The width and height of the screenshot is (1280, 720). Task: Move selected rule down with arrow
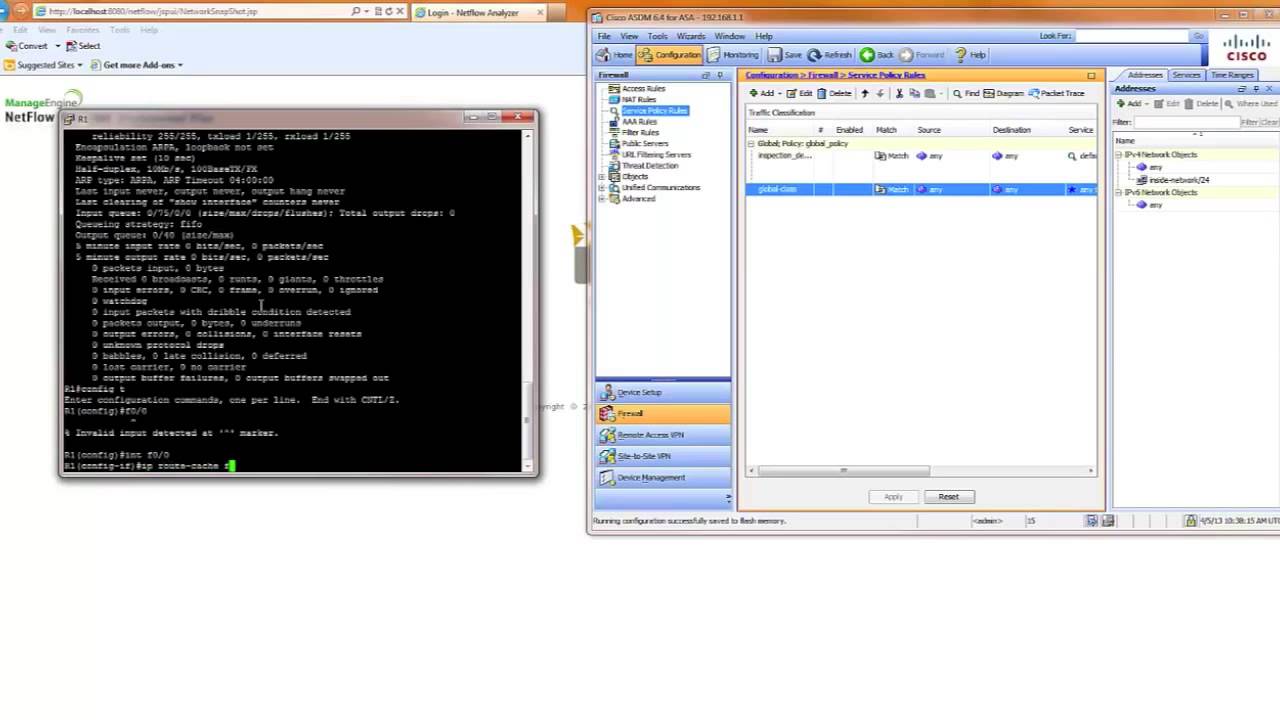pyautogui.click(x=880, y=93)
